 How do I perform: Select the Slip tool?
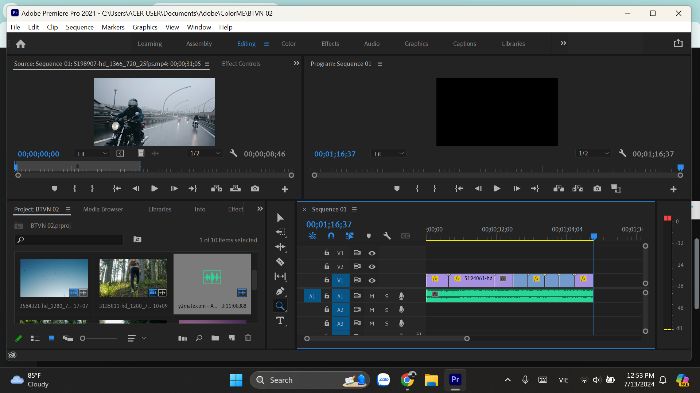(x=280, y=276)
